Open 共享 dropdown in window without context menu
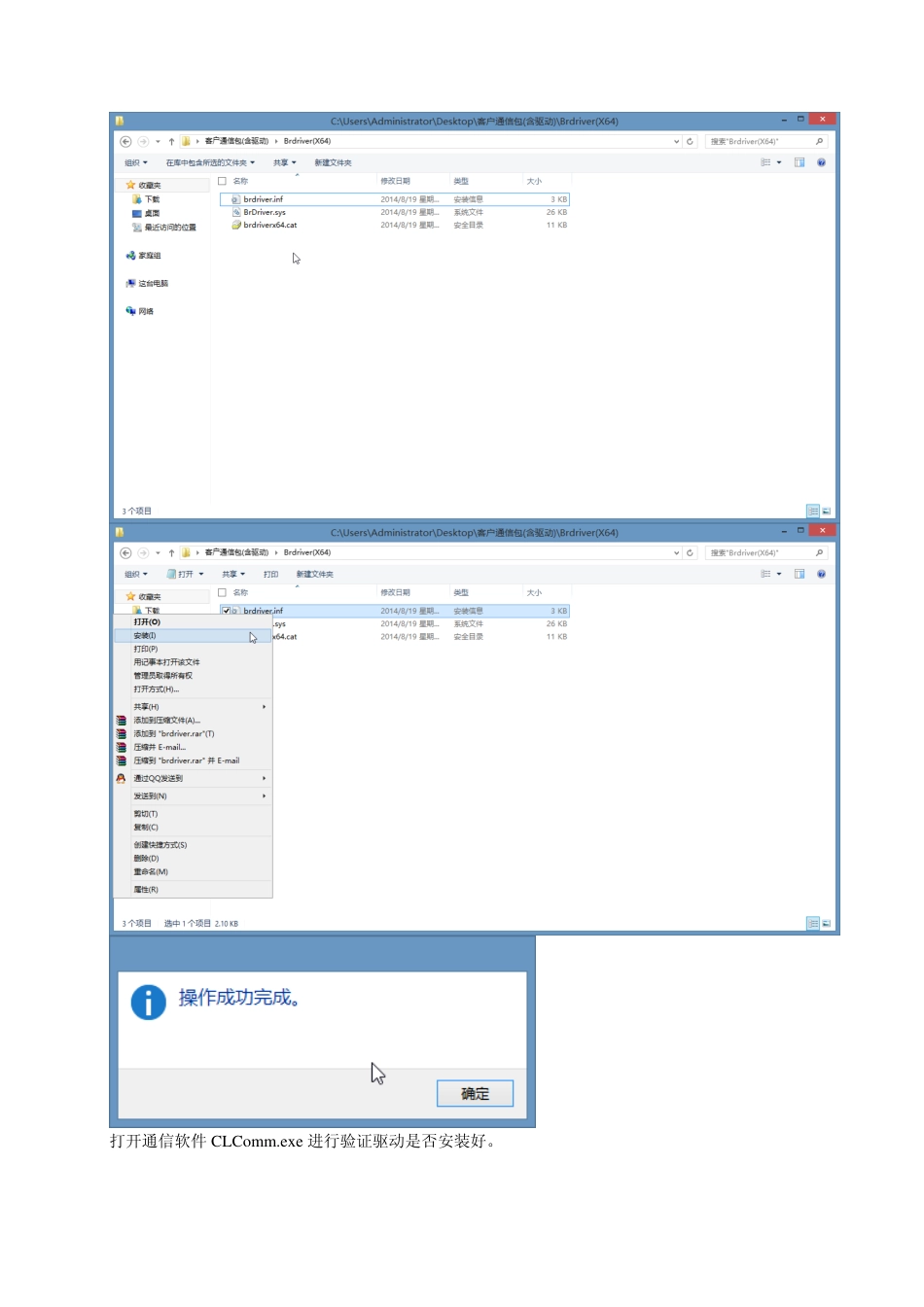924x1307 pixels. coord(284,162)
